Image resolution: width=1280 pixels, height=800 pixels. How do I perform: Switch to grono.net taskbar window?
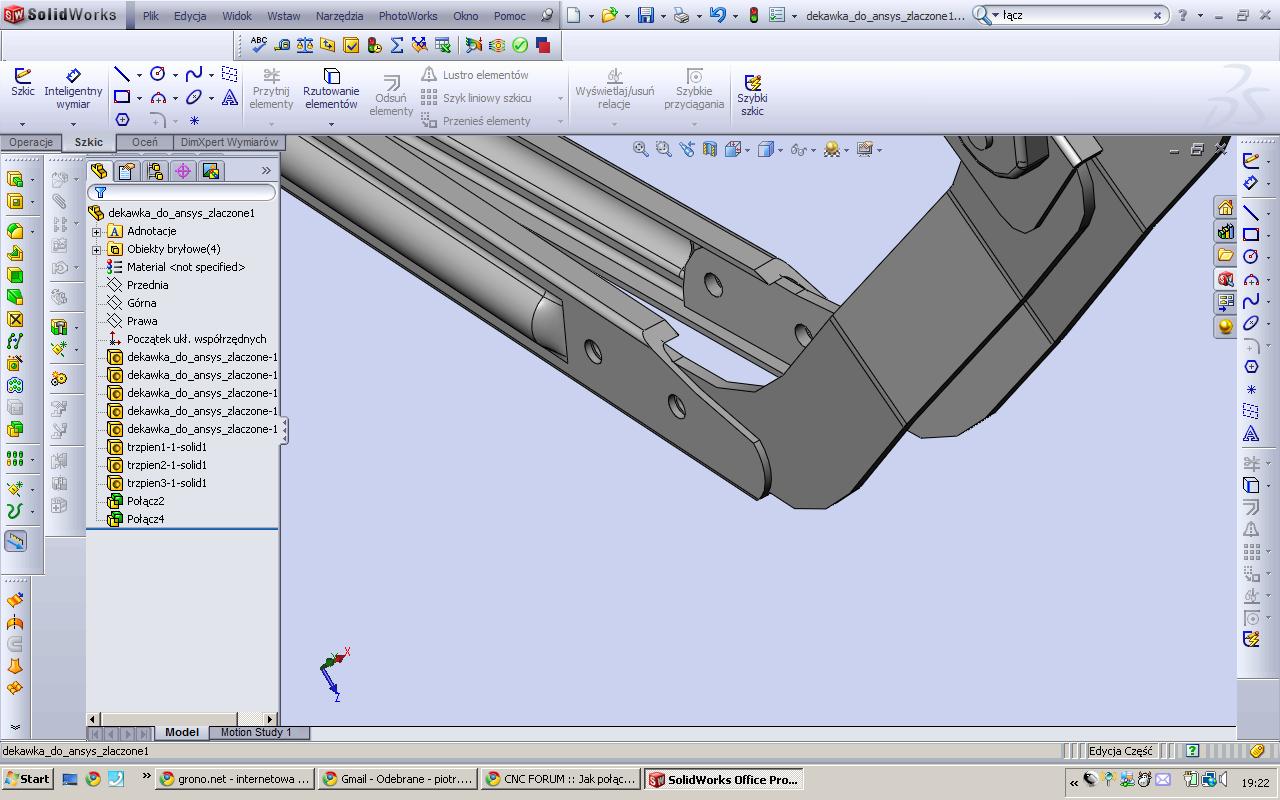(x=234, y=779)
